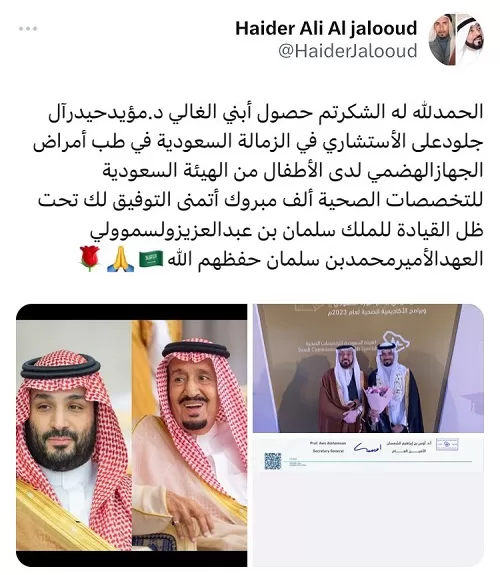Viewport: 500px width, 575px height.
Task: Open the left collage photo of two men
Action: point(131,435)
